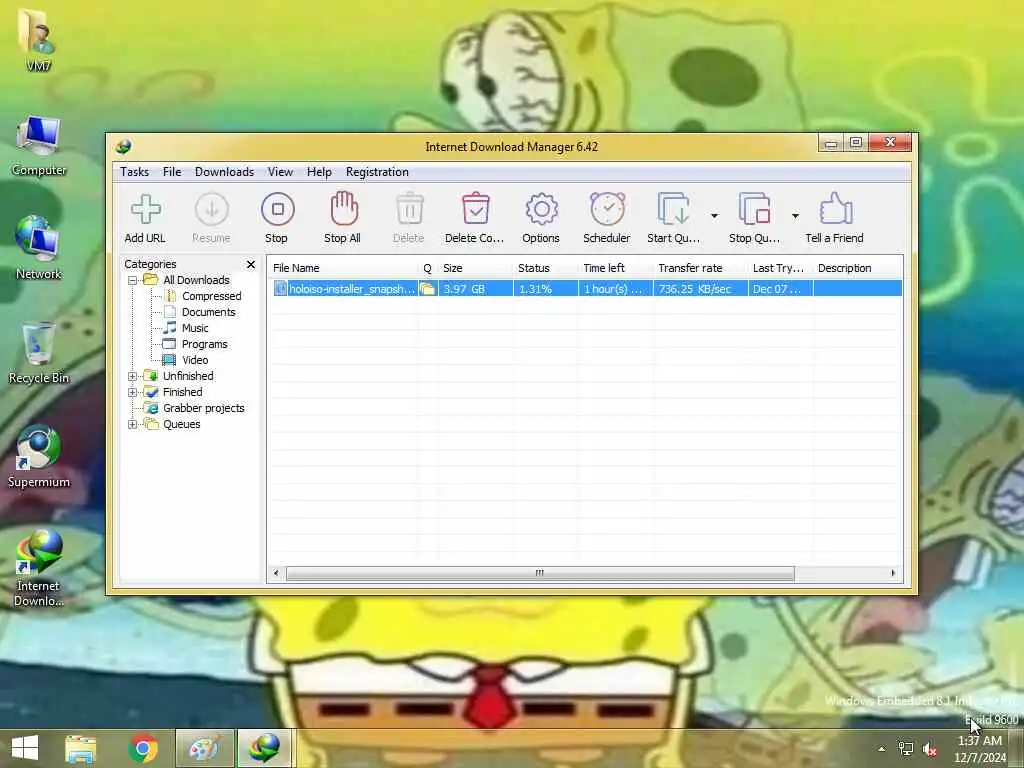Select the holoiso-installer_snapsh... download row
This screenshot has width=1024, height=768.
click(x=586, y=289)
